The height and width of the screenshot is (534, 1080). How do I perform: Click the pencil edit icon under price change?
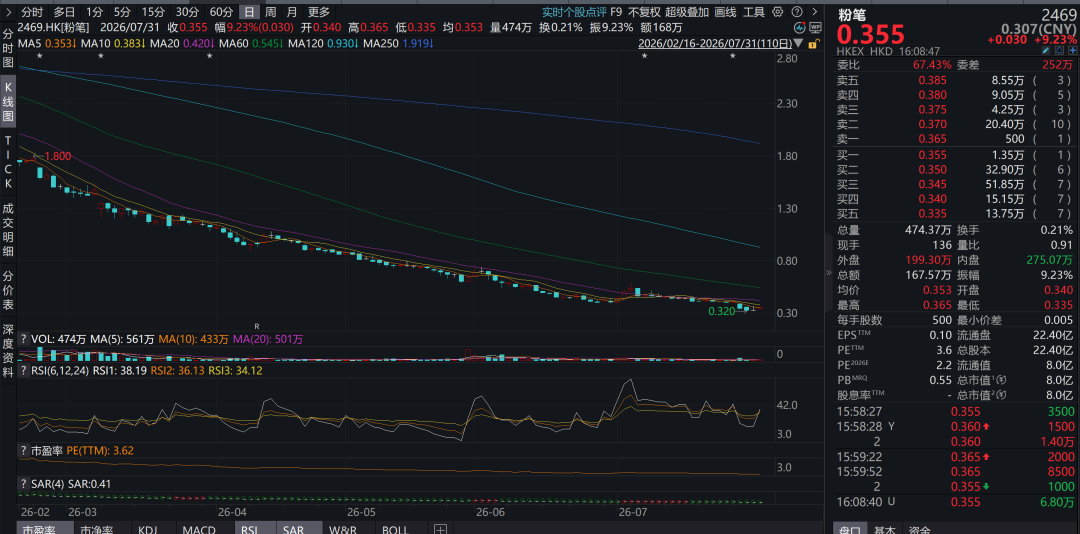click(x=1046, y=51)
